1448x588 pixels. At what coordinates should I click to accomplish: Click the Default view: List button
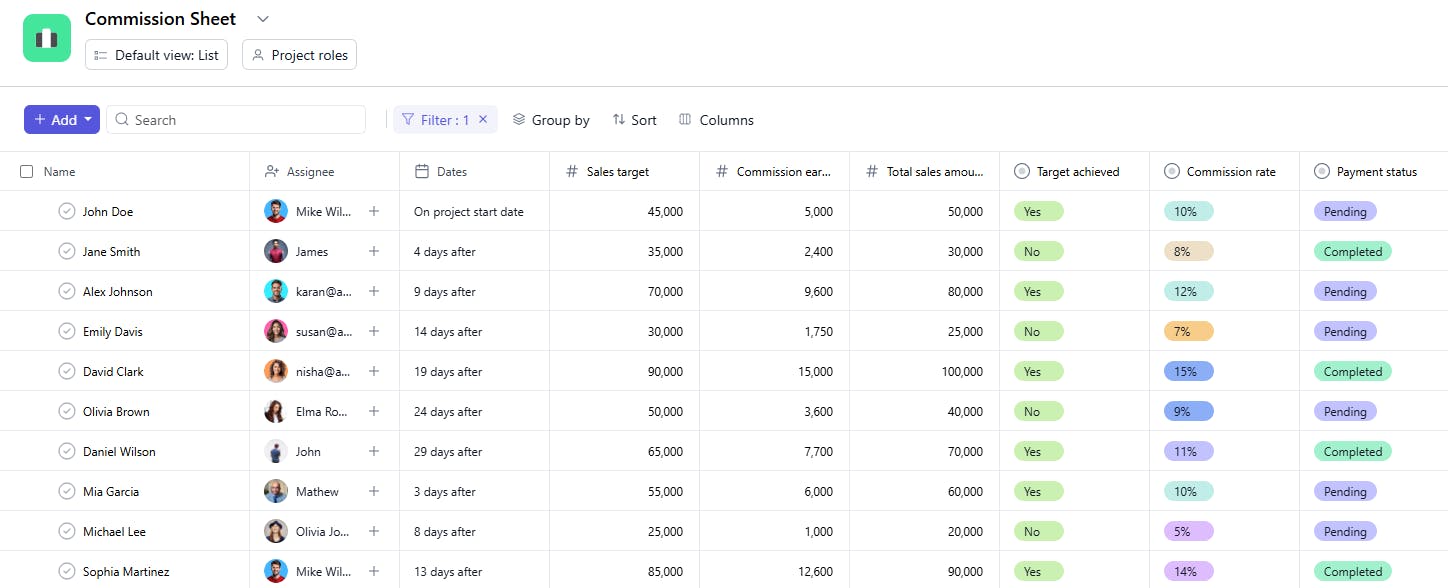tap(156, 55)
